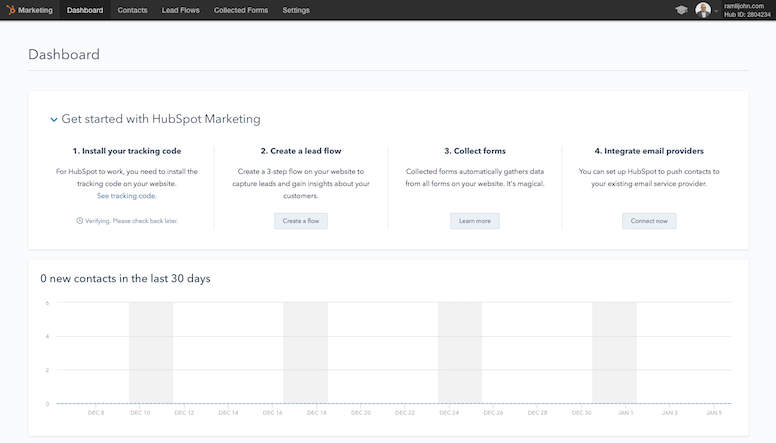This screenshot has width=776, height=443.
Task: Click the DEC 20 axis label
Action: (361, 413)
